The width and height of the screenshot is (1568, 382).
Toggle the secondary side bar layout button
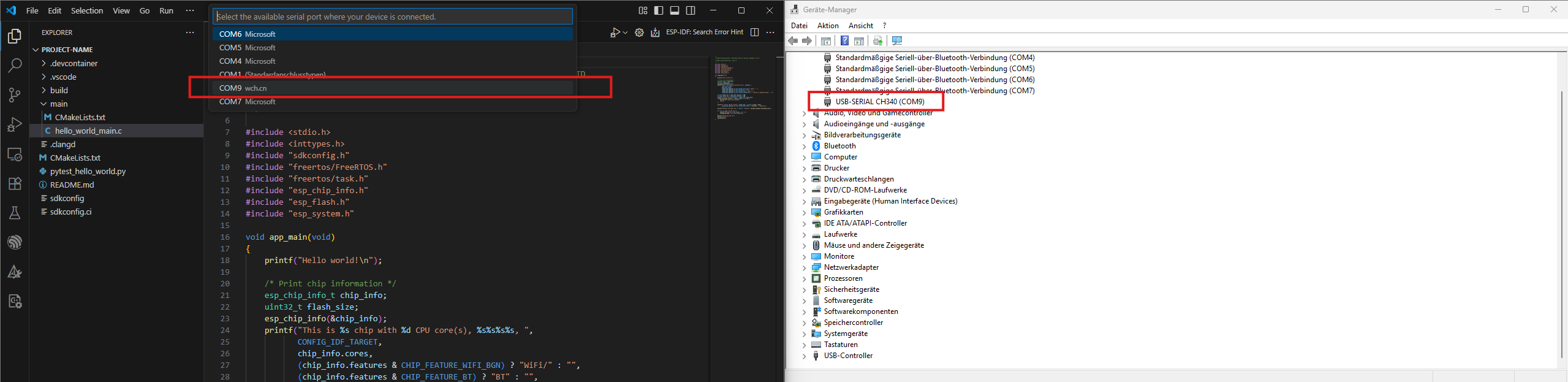coord(691,10)
